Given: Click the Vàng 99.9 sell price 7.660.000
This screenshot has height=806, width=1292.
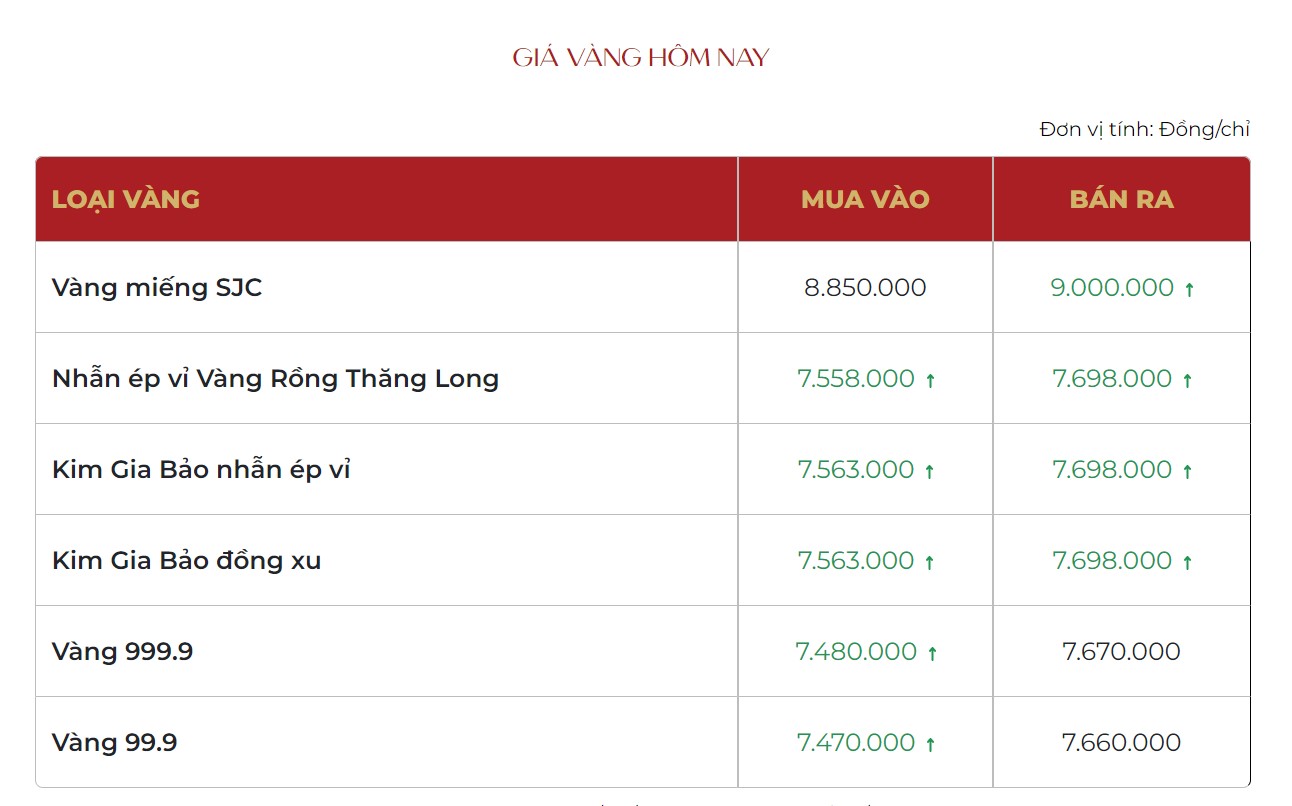Looking at the screenshot, I should point(1121,743).
